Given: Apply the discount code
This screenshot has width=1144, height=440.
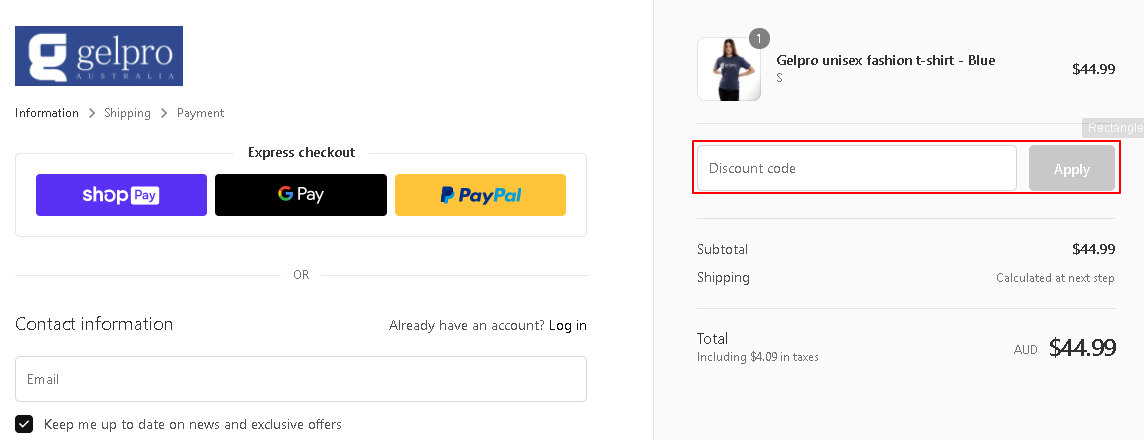Looking at the screenshot, I should (1072, 169).
